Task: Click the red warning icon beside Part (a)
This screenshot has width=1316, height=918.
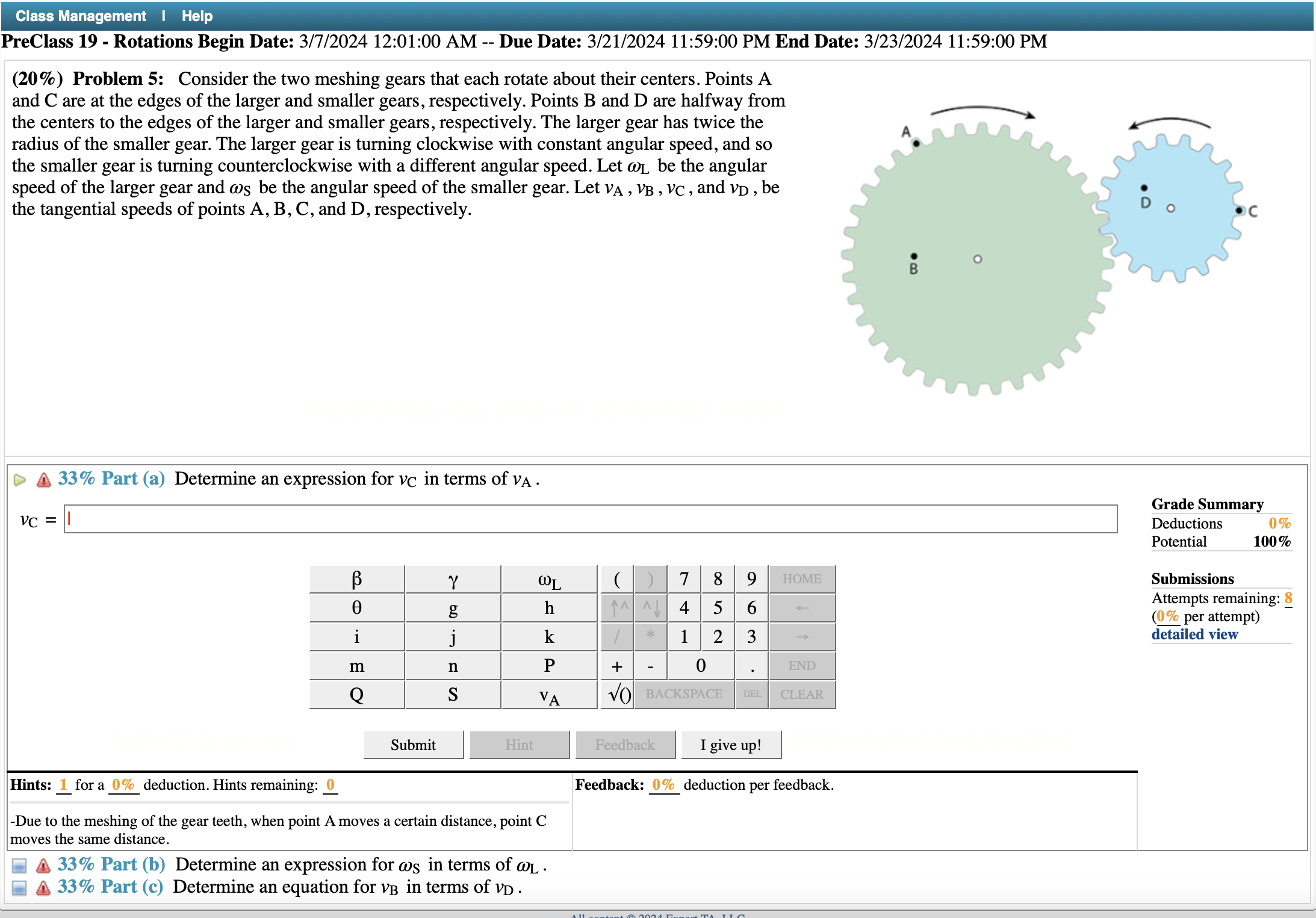Action: click(43, 479)
